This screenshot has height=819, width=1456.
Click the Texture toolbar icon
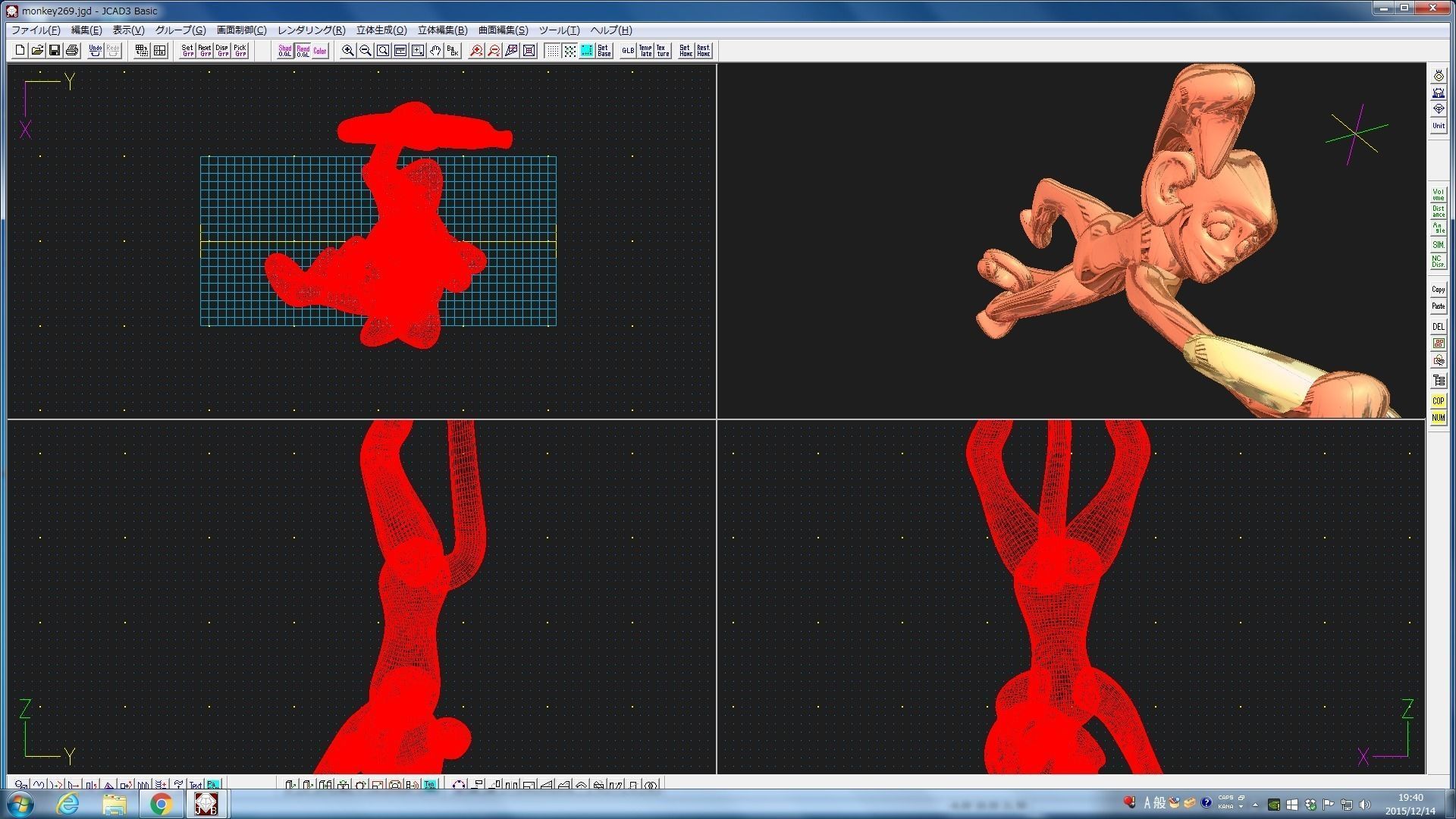(663, 51)
